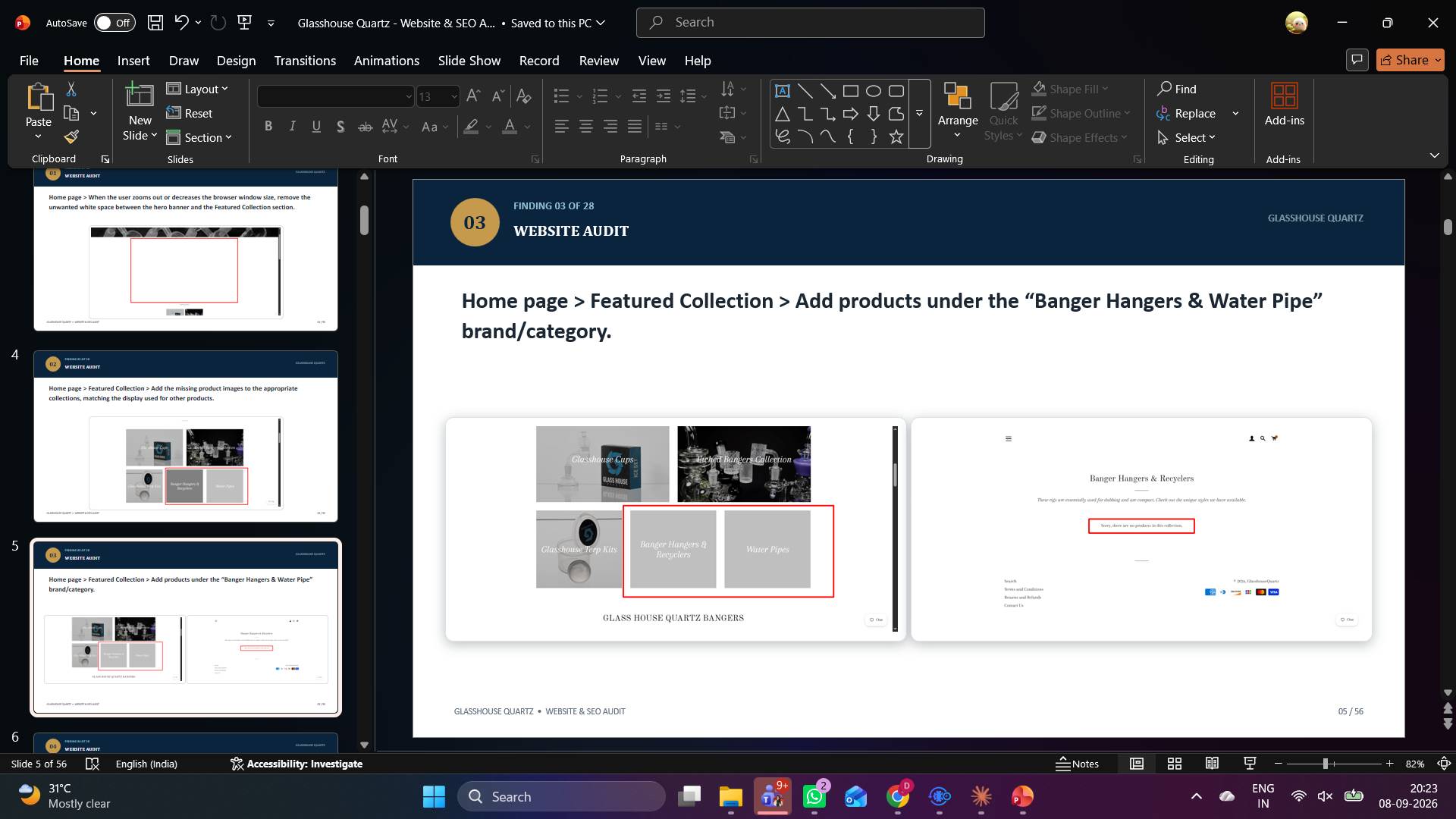Screen dimensions: 1456x819
Task: Open the Slide Sorter view icon
Action: pos(1175,764)
